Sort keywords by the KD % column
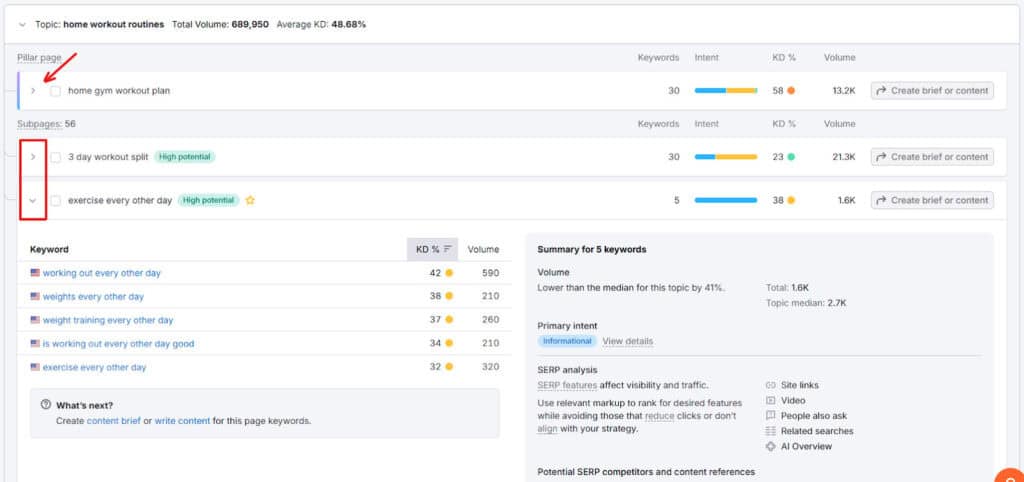Image resolution: width=1024 pixels, height=482 pixels. point(433,249)
